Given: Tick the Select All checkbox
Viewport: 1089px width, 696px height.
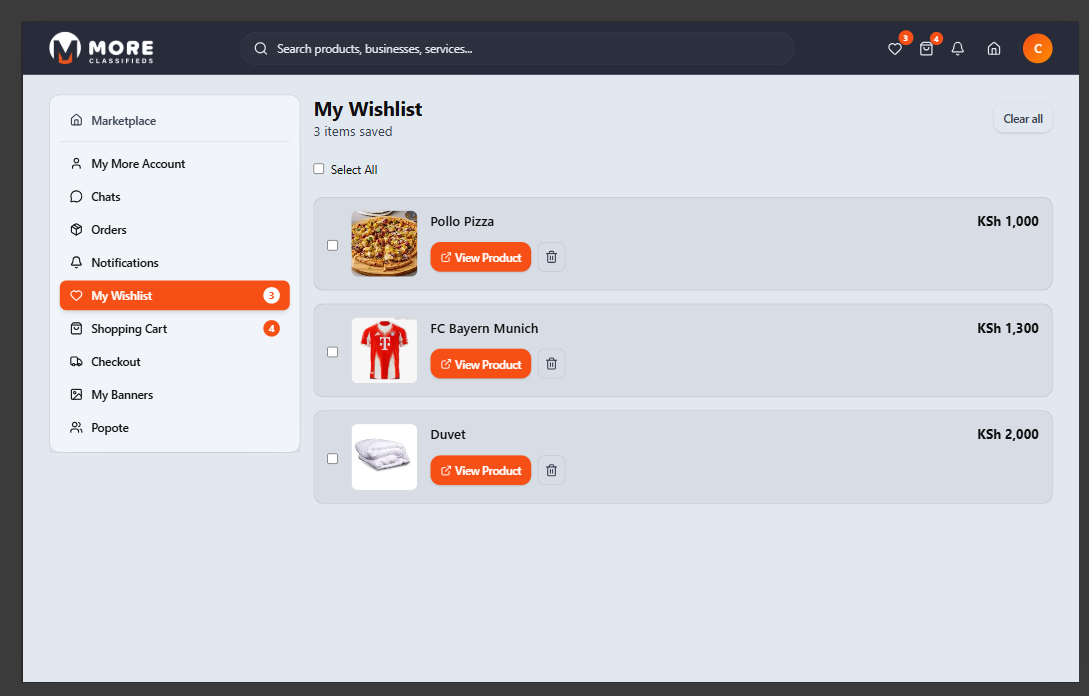Looking at the screenshot, I should coord(319,169).
